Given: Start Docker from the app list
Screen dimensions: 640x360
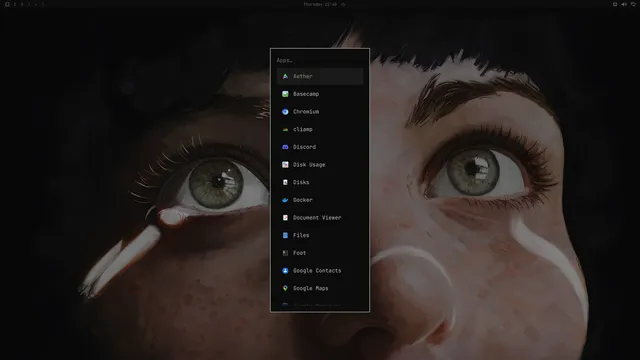Looking at the screenshot, I should click(x=320, y=200).
